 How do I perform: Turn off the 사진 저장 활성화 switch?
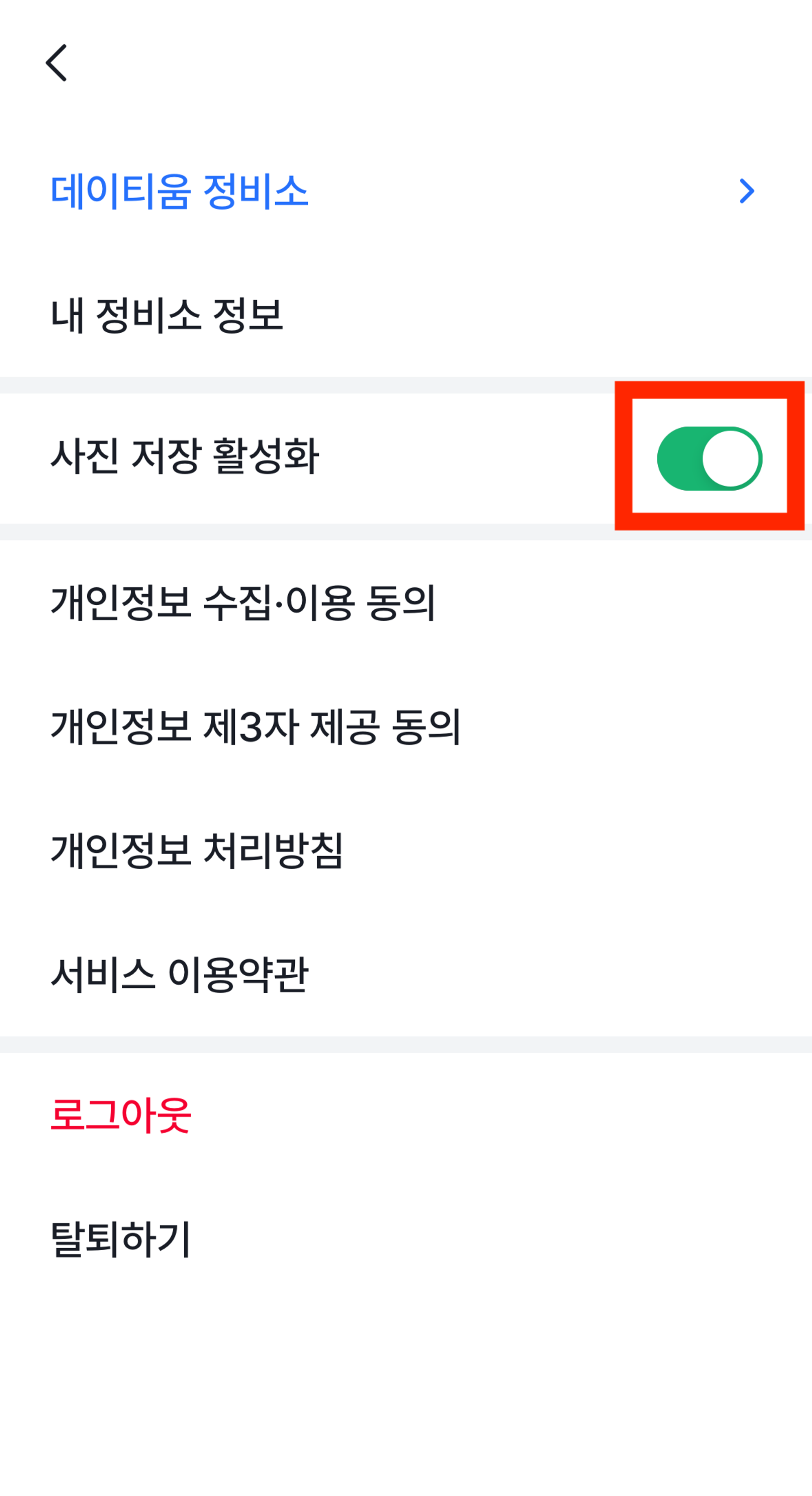tap(709, 458)
